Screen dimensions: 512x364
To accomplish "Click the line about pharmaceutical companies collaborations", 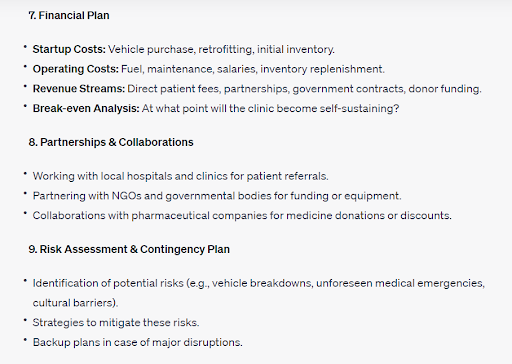I will coord(242,215).
